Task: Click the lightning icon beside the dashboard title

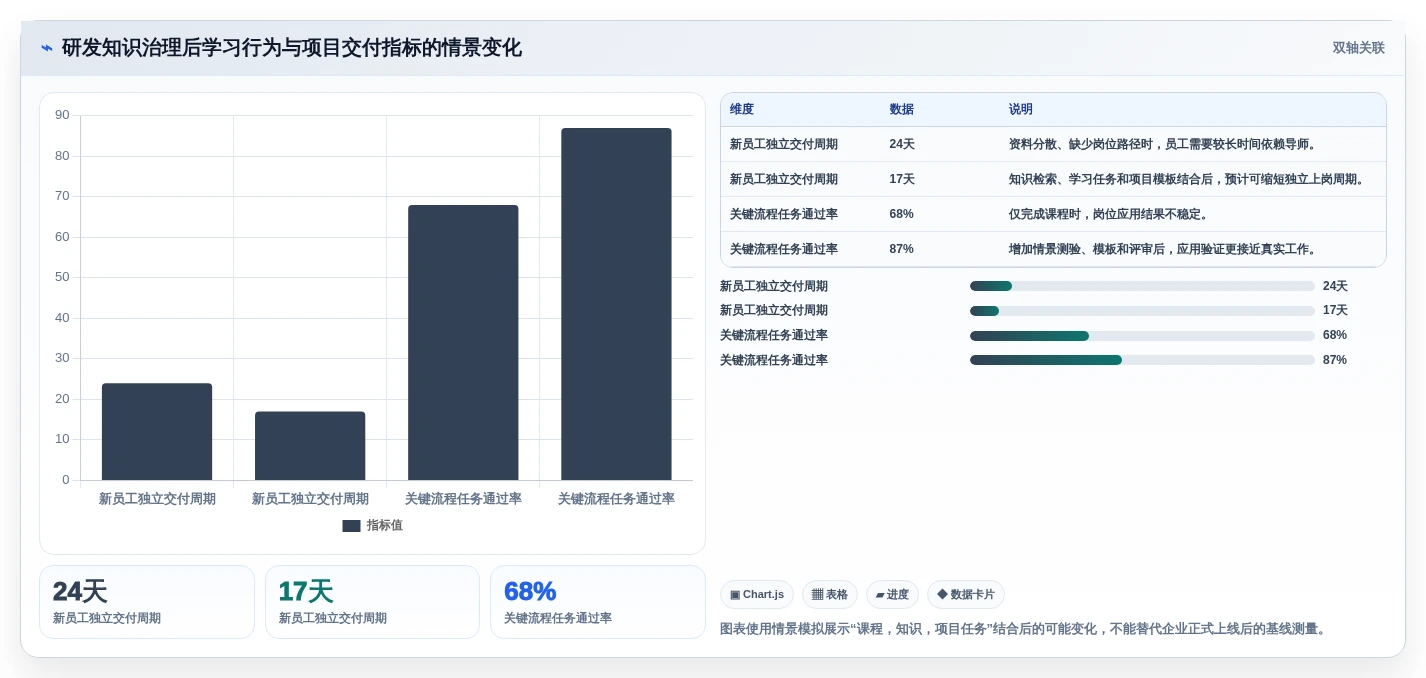Action: (x=47, y=48)
